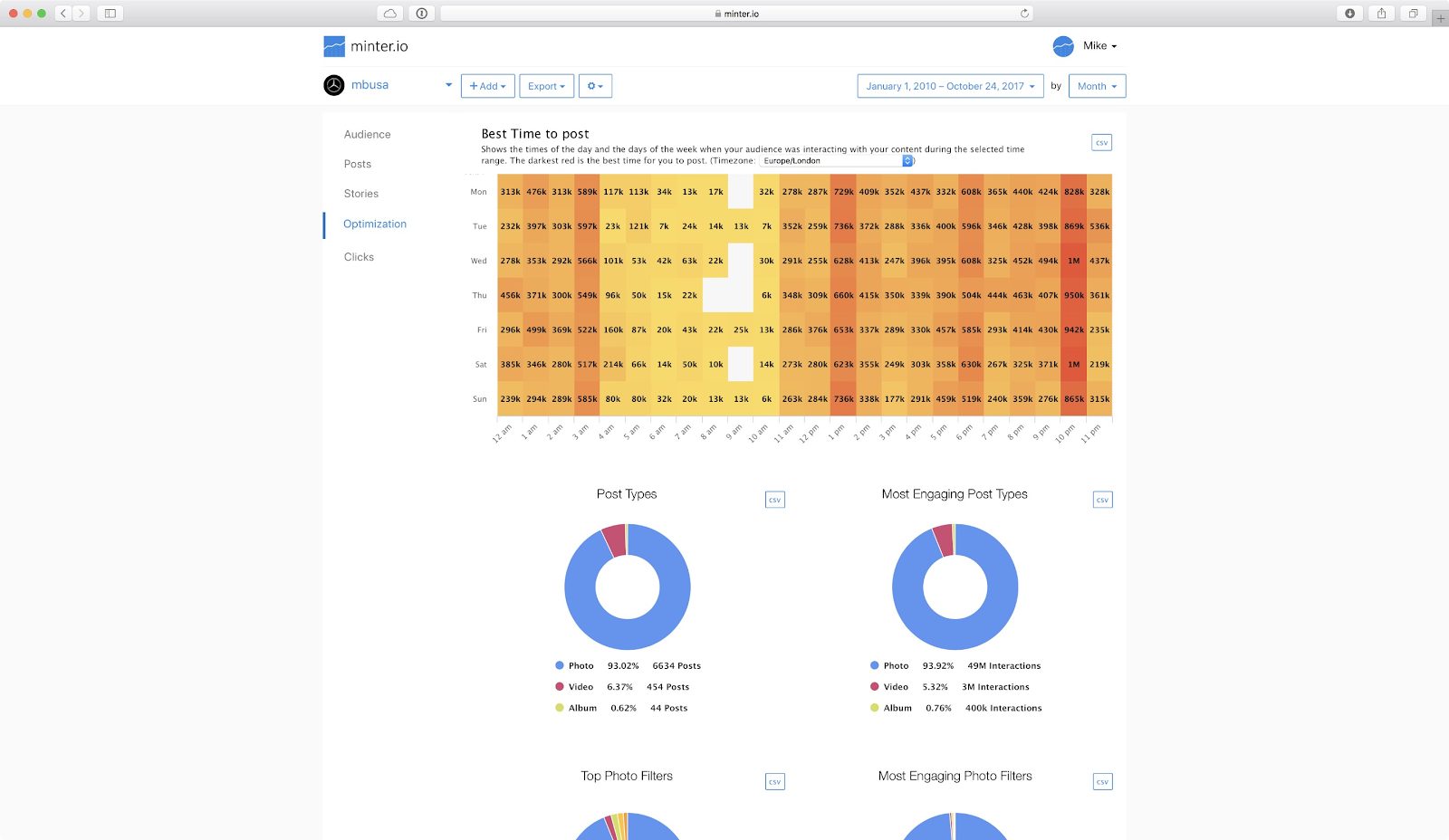Image resolution: width=1449 pixels, height=840 pixels.
Task: Download CSV for Top Photo Filters
Action: coord(775,781)
